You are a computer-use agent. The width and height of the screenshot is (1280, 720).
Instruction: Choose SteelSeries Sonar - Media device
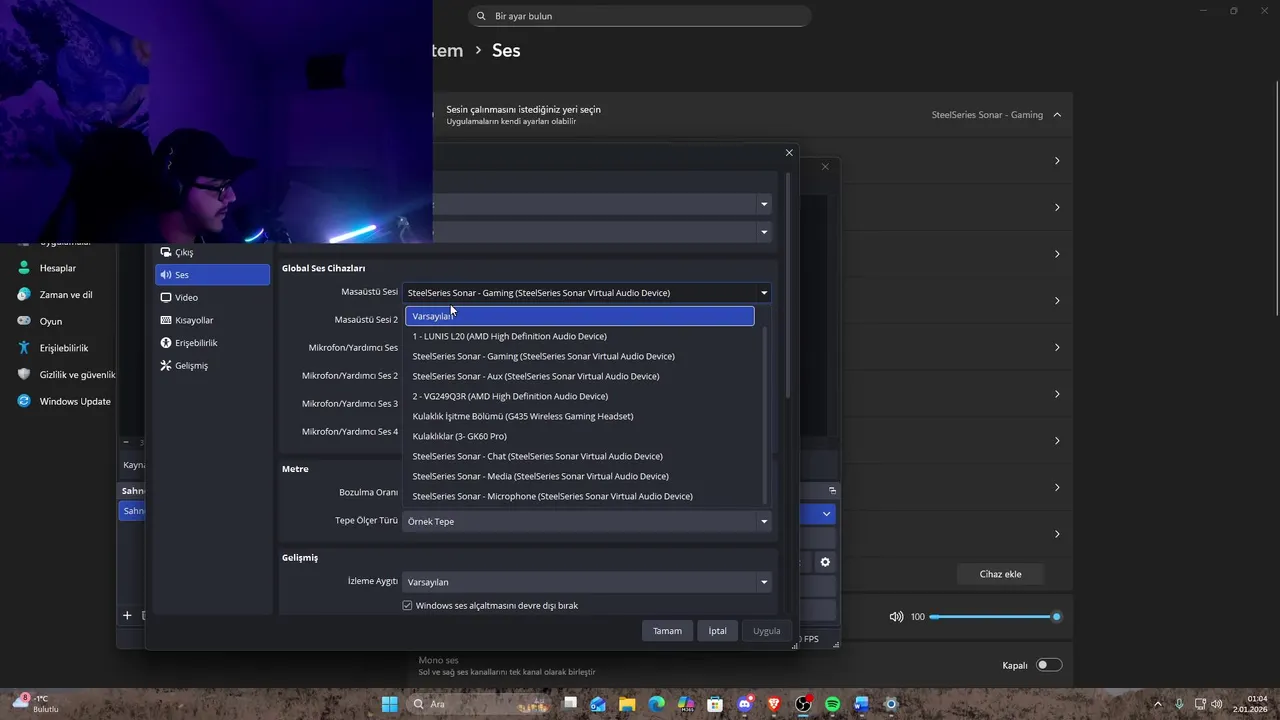[x=580, y=476]
